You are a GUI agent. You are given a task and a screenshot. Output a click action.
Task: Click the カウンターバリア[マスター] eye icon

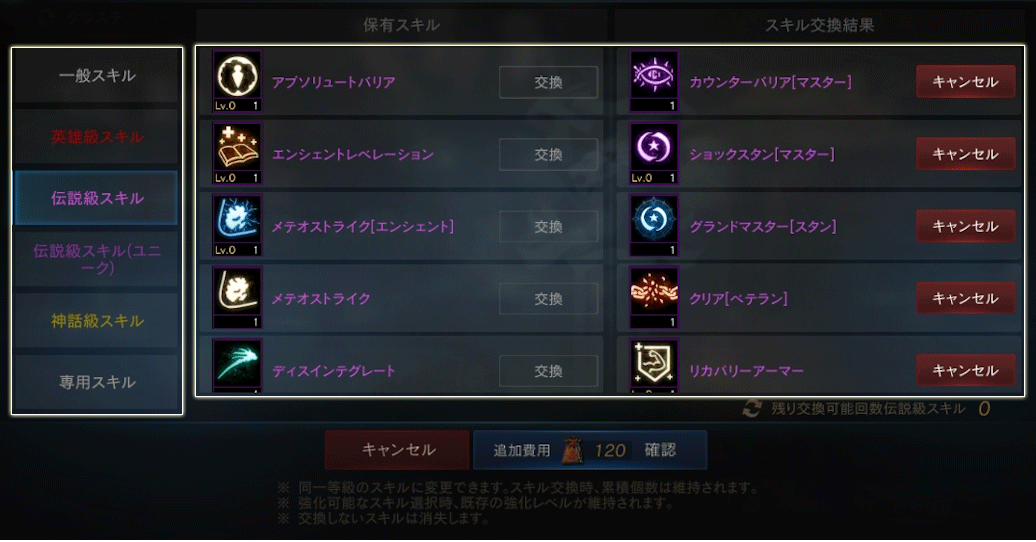click(x=653, y=81)
